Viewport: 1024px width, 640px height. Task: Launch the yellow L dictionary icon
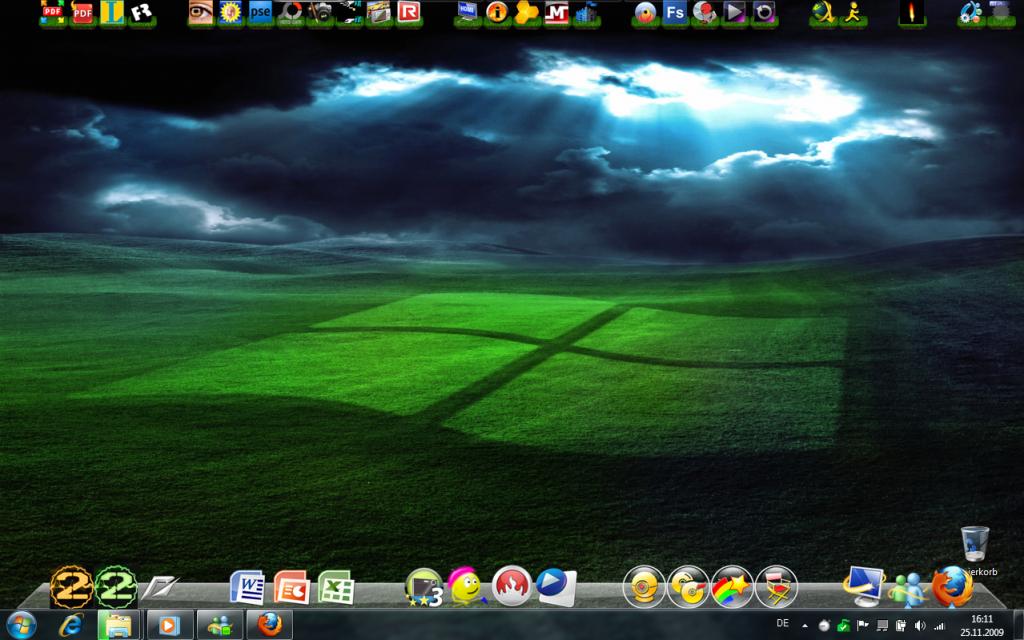pos(112,12)
